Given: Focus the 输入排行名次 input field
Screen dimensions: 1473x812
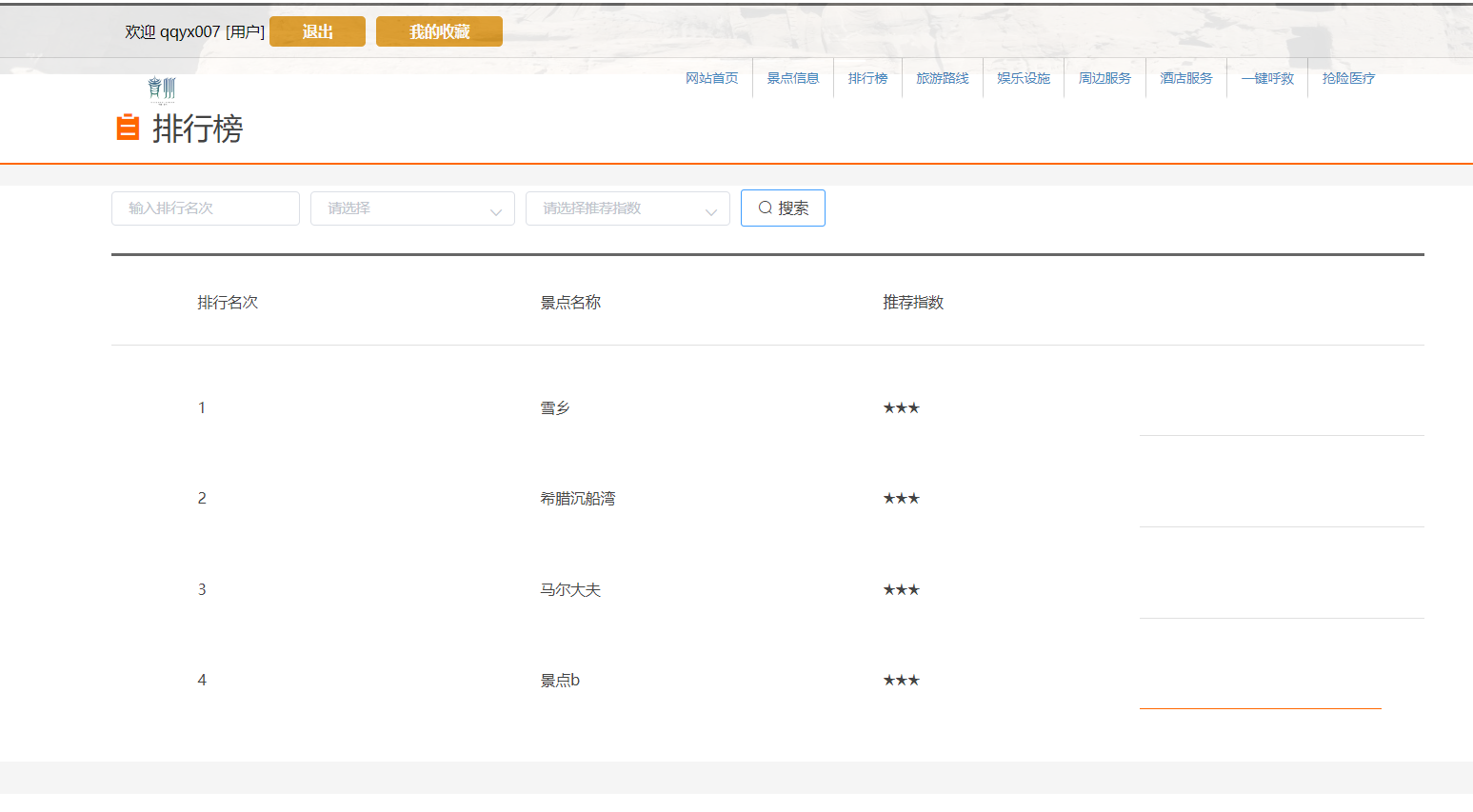Looking at the screenshot, I should [206, 208].
